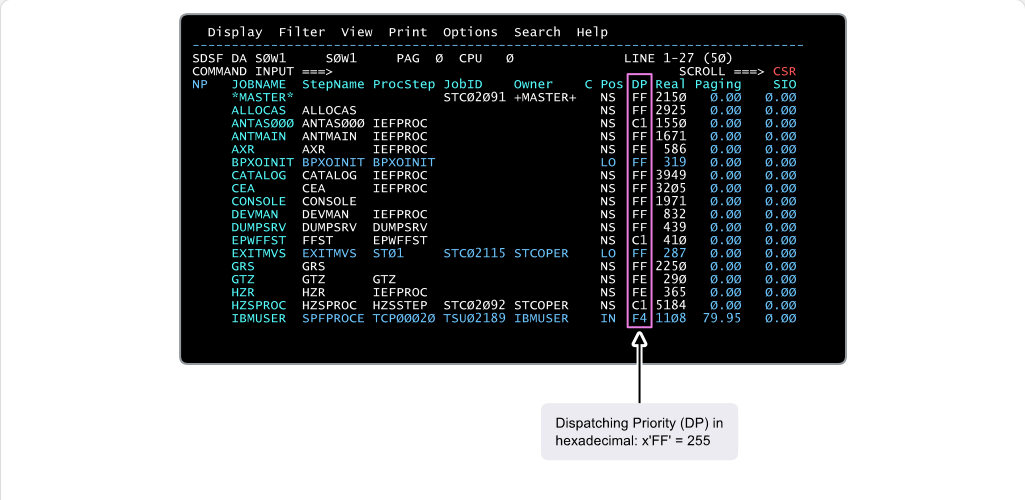Open the Print menu
This screenshot has height=500, width=1025.
(x=407, y=32)
